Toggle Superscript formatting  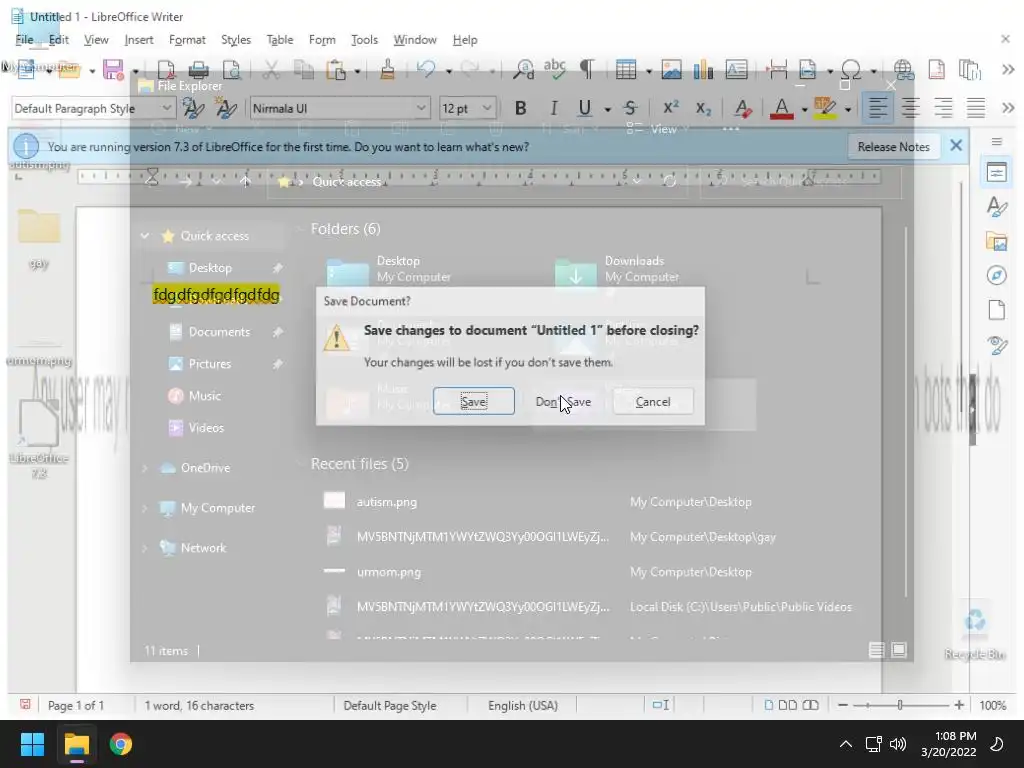pyautogui.click(x=671, y=108)
